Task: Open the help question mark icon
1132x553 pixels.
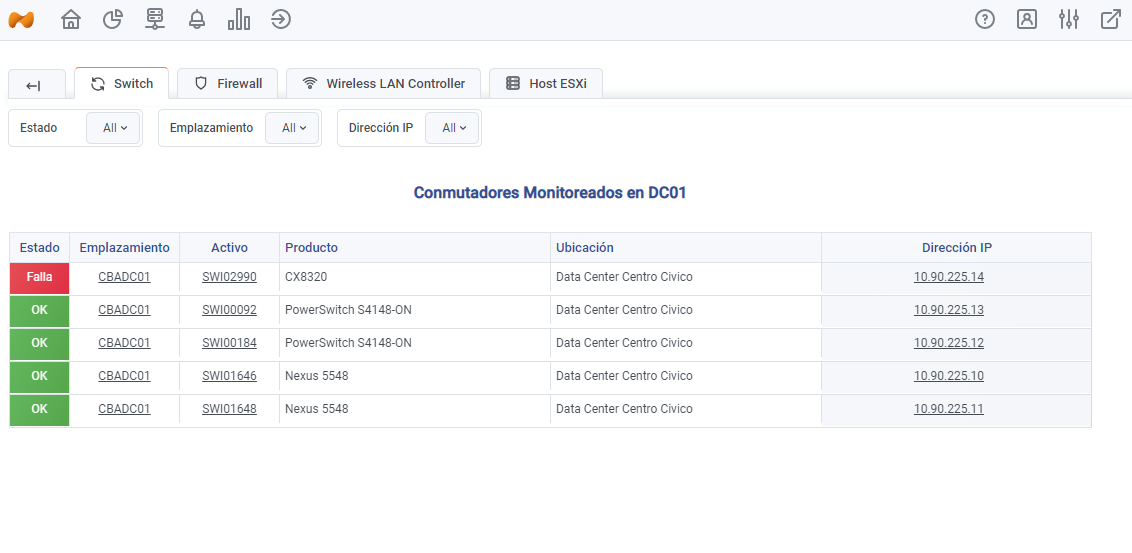Action: pos(985,19)
